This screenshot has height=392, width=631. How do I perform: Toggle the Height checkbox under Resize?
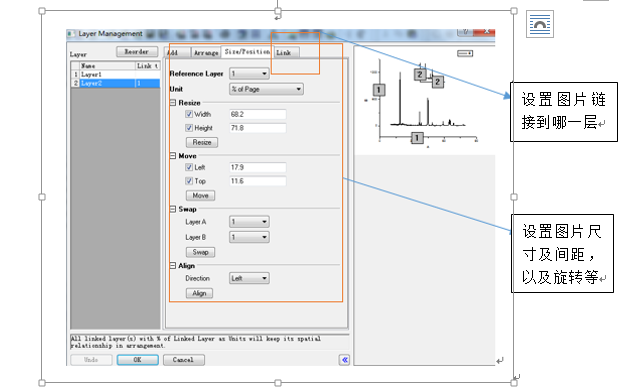[x=189, y=128]
